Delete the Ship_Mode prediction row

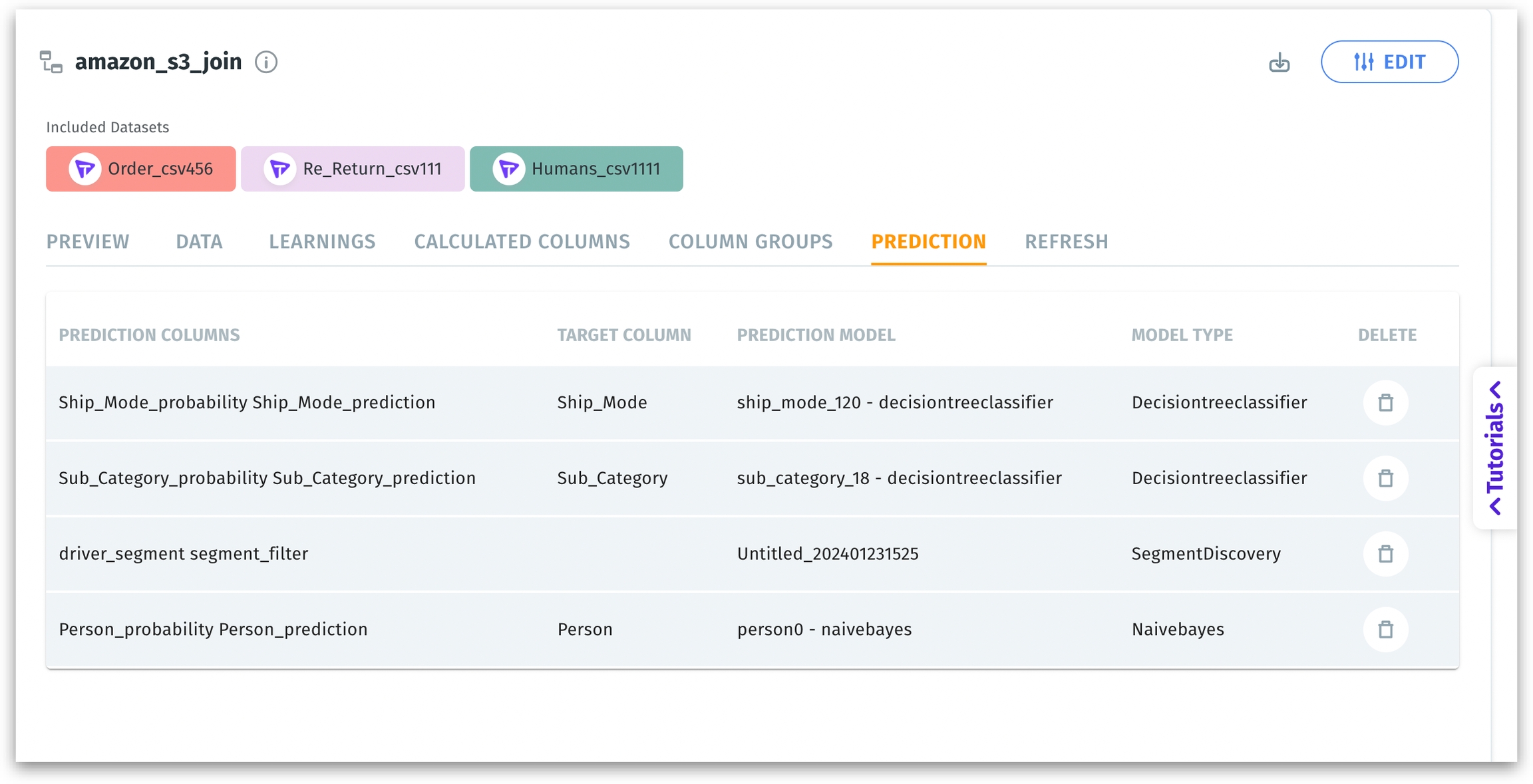[x=1385, y=402]
